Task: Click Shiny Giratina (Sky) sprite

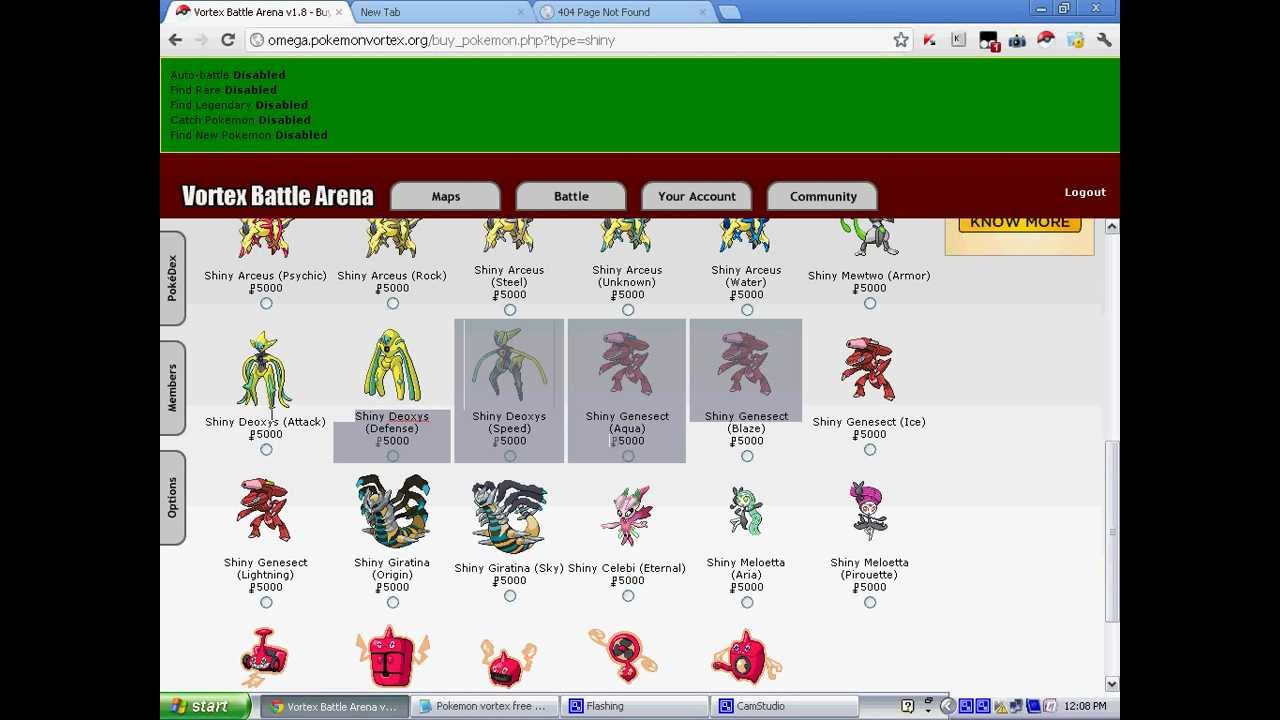Action: coord(509,516)
